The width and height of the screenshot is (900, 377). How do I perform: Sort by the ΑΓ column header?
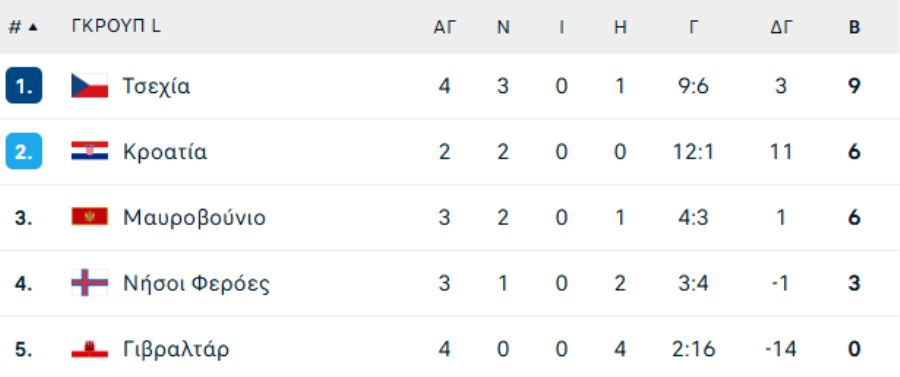pos(444,28)
